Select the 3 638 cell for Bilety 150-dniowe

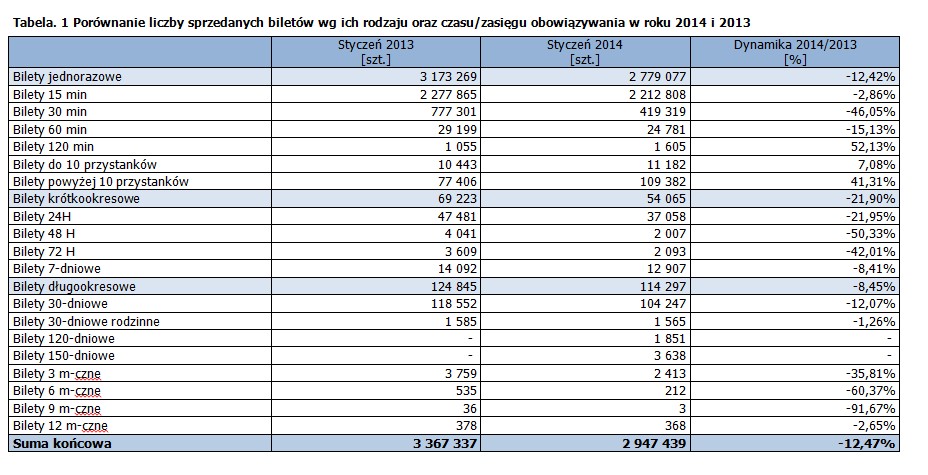point(670,356)
